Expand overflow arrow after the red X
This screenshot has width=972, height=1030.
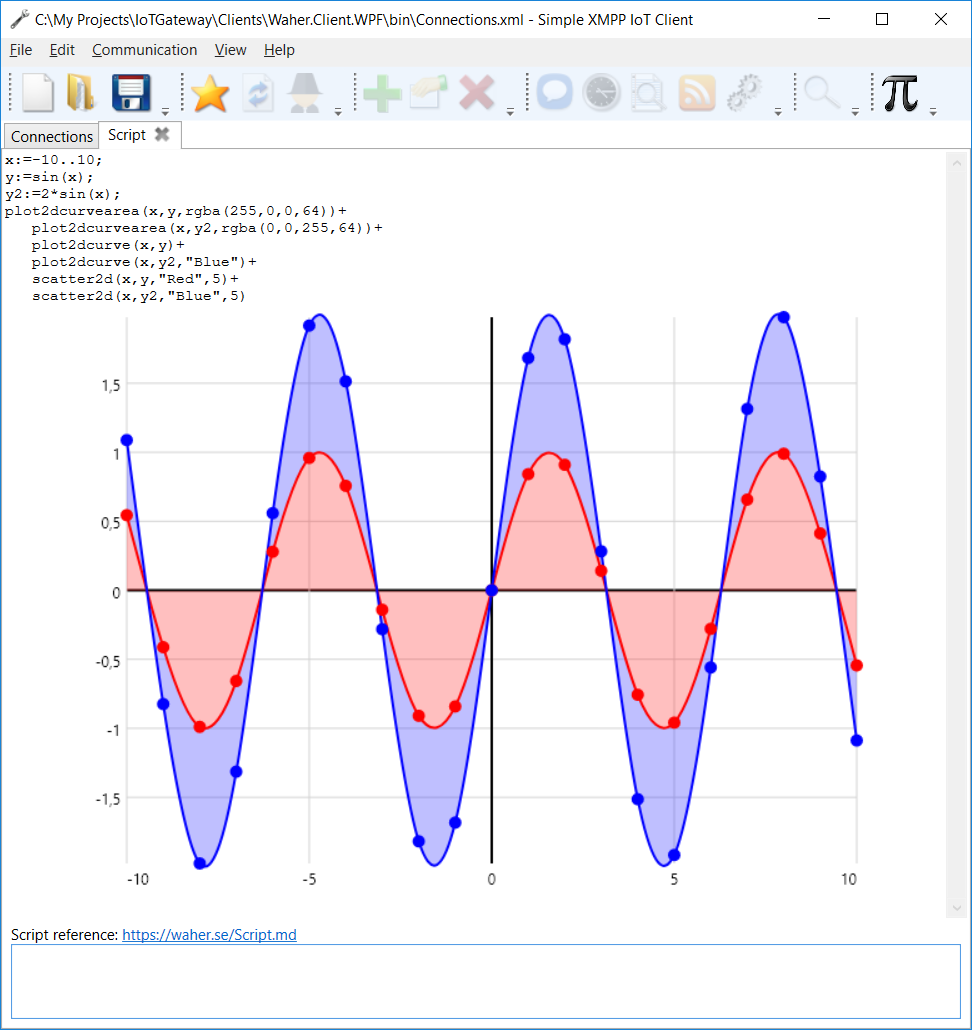[x=510, y=111]
